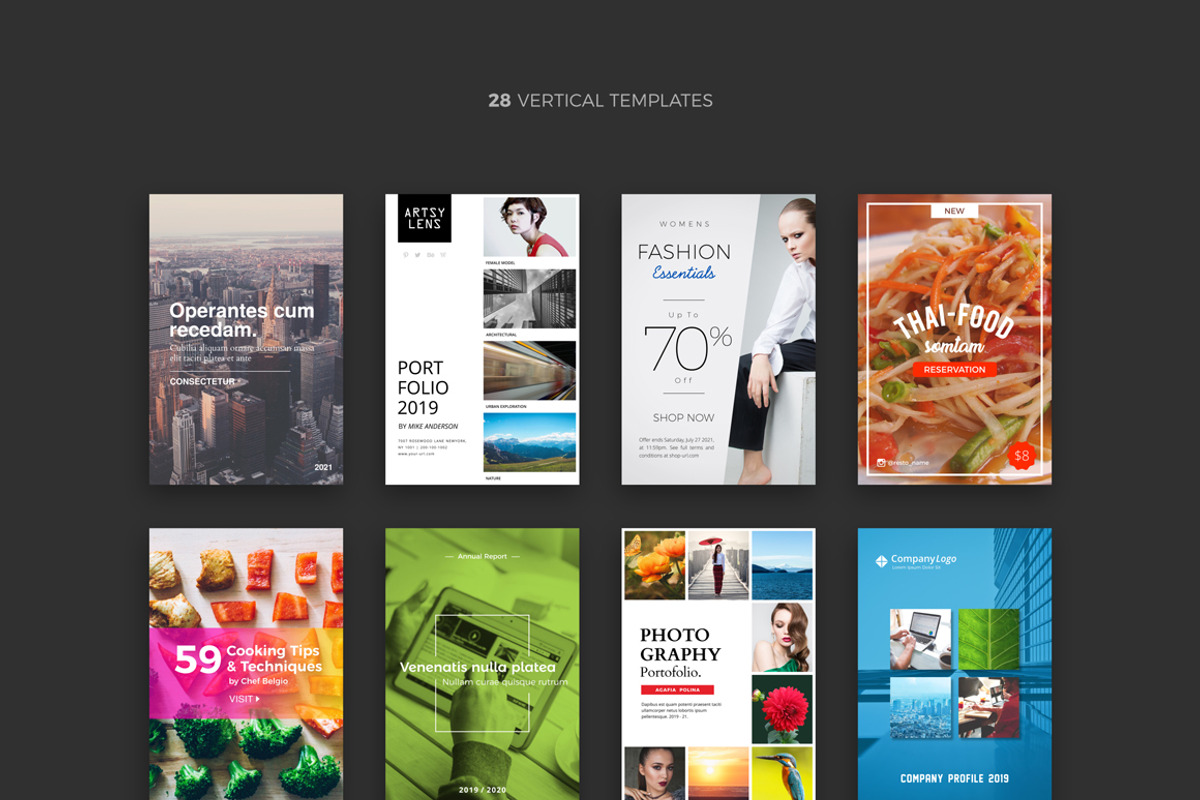
Task: Click the 'THAI-FOOD' title text
Action: pos(954,322)
